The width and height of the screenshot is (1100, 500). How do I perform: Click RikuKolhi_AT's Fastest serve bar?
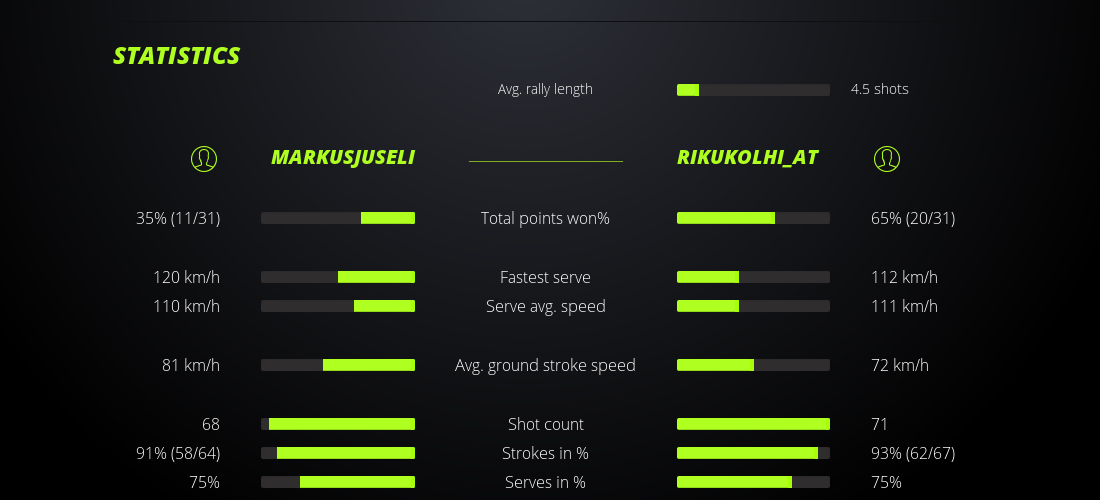click(x=753, y=277)
